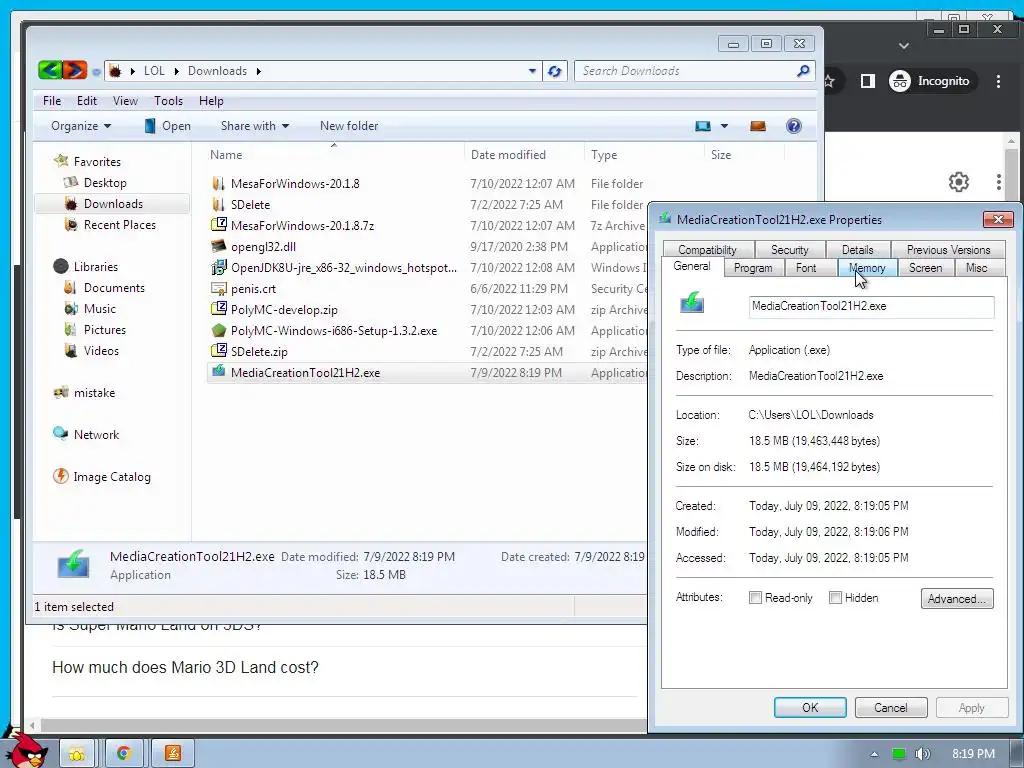This screenshot has width=1024, height=768.
Task: Click the Libraries icon in navigation pane
Action: coord(61,266)
